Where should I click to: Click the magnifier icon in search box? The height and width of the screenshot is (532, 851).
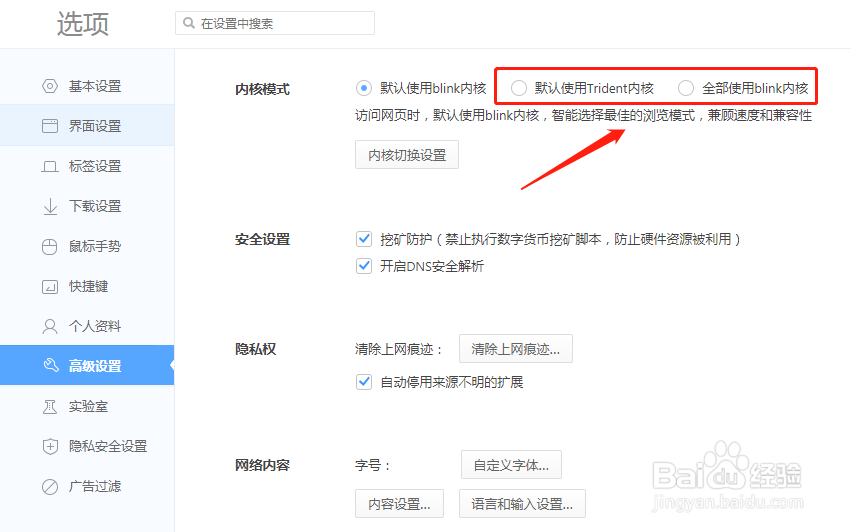(188, 23)
